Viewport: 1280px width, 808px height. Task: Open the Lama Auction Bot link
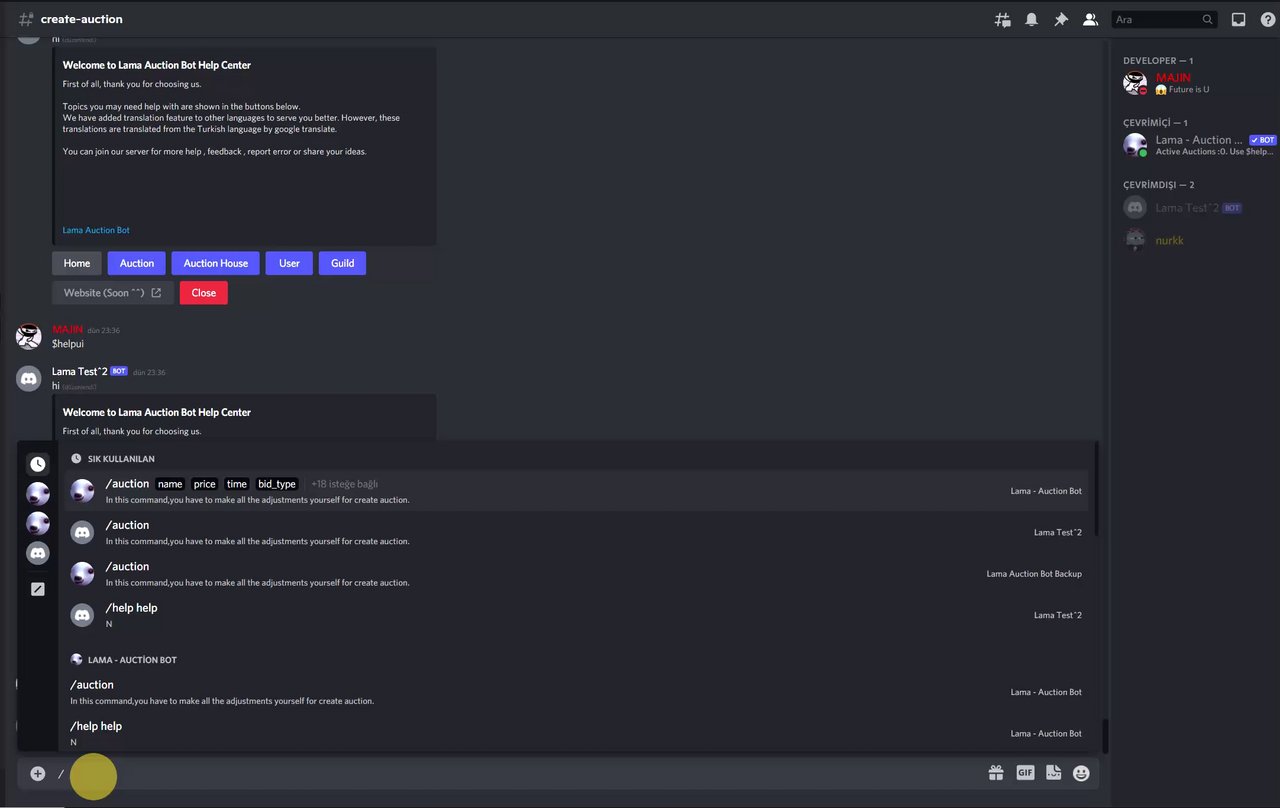pos(96,230)
